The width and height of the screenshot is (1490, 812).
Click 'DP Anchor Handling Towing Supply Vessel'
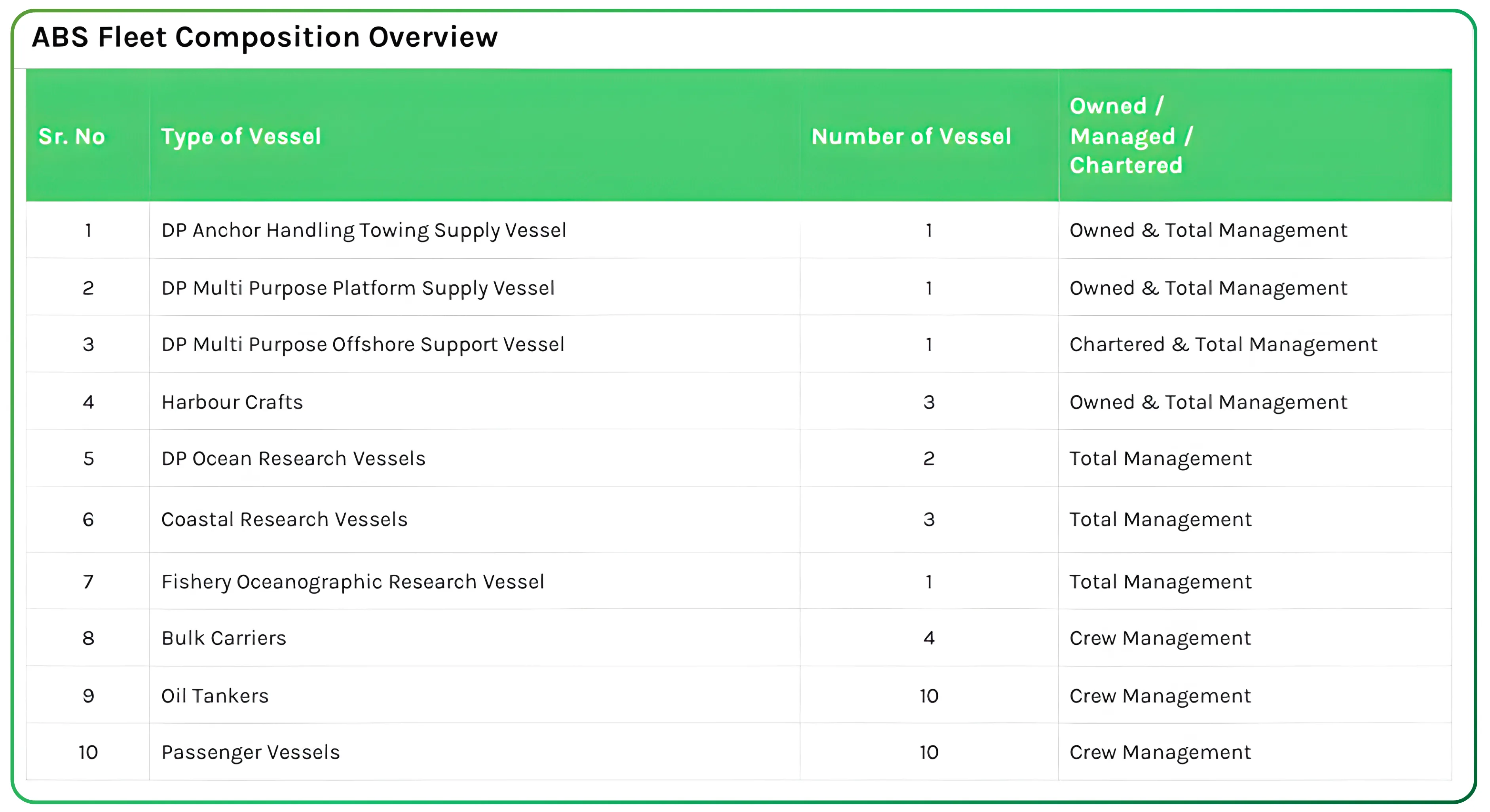pyautogui.click(x=363, y=230)
